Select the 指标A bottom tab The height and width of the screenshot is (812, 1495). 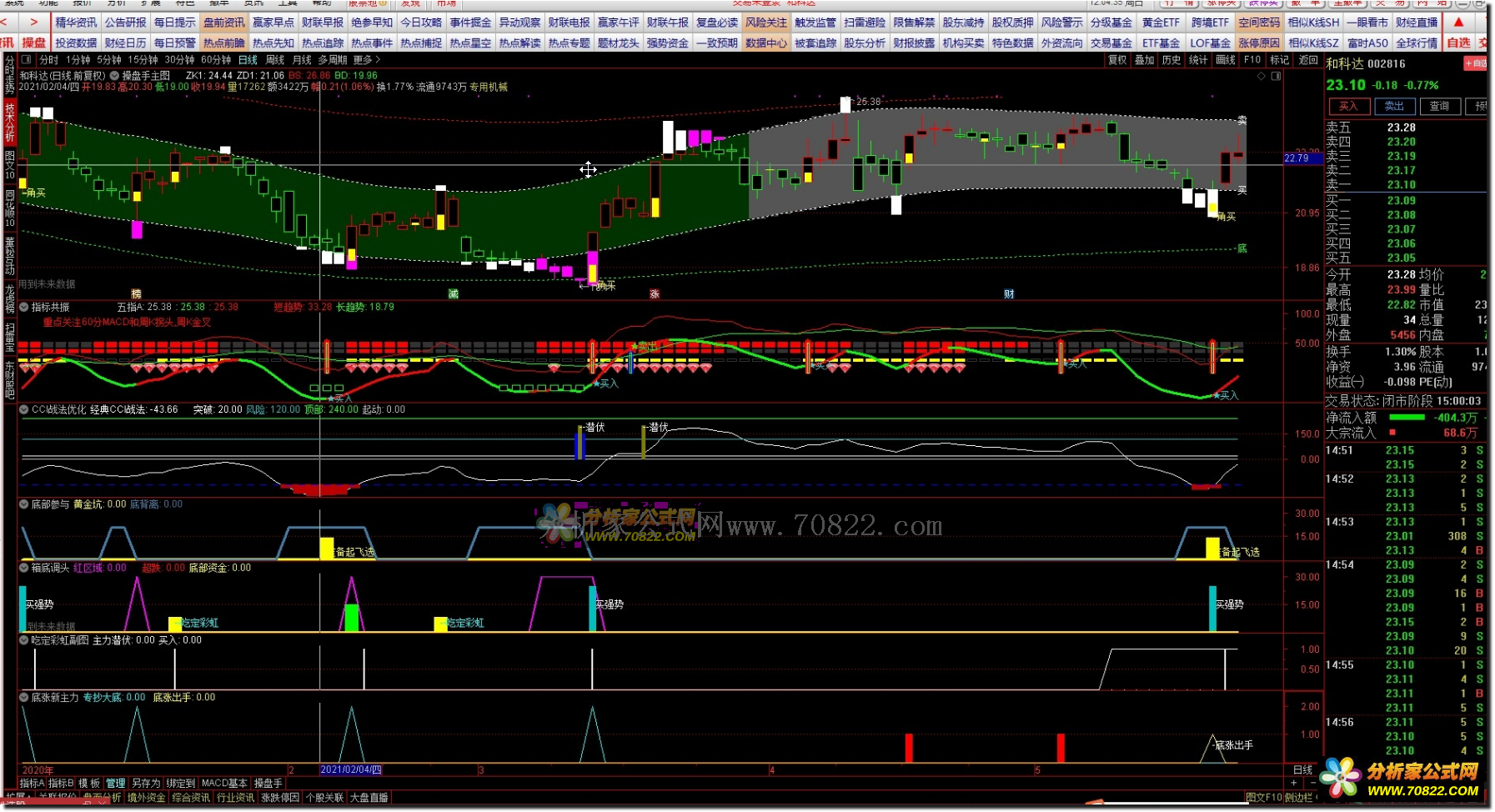[x=33, y=784]
